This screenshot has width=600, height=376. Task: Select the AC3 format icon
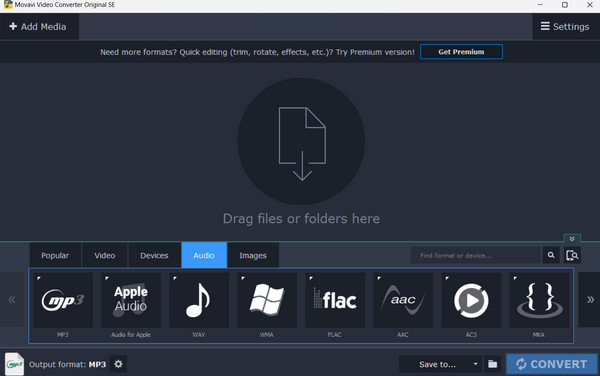point(471,300)
